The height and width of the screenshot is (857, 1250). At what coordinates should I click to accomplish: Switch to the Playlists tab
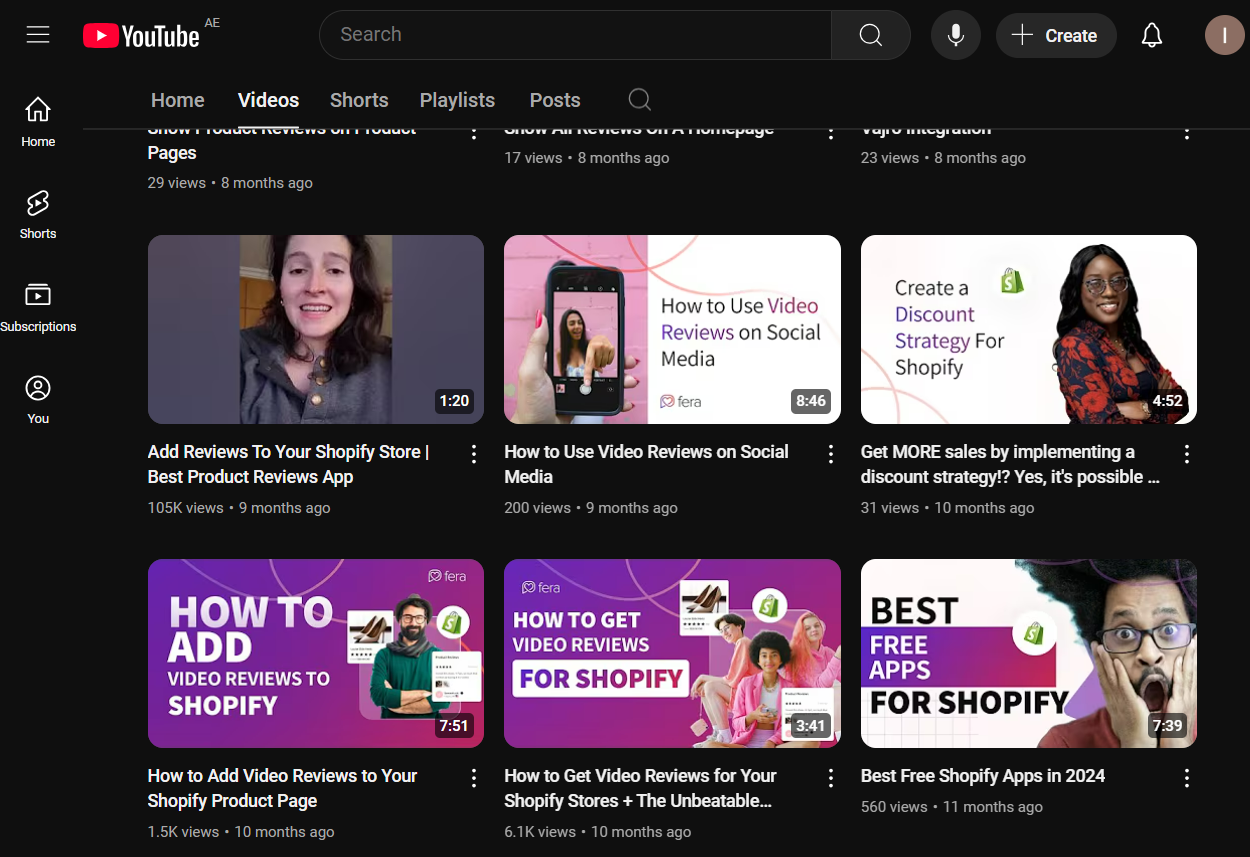(457, 100)
